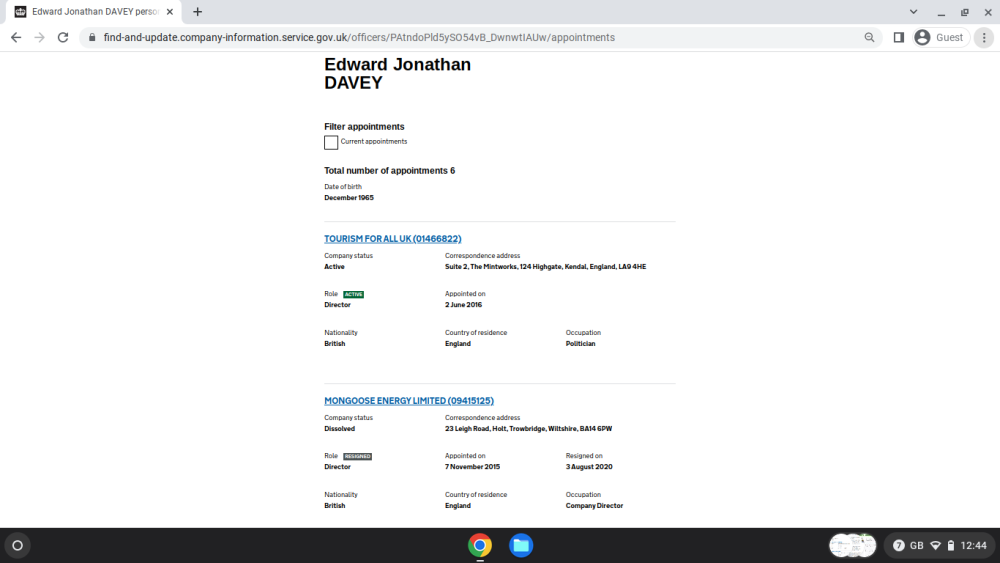The image size is (1000, 563).
Task: Click the Kendal correspondence address text
Action: [545, 267]
